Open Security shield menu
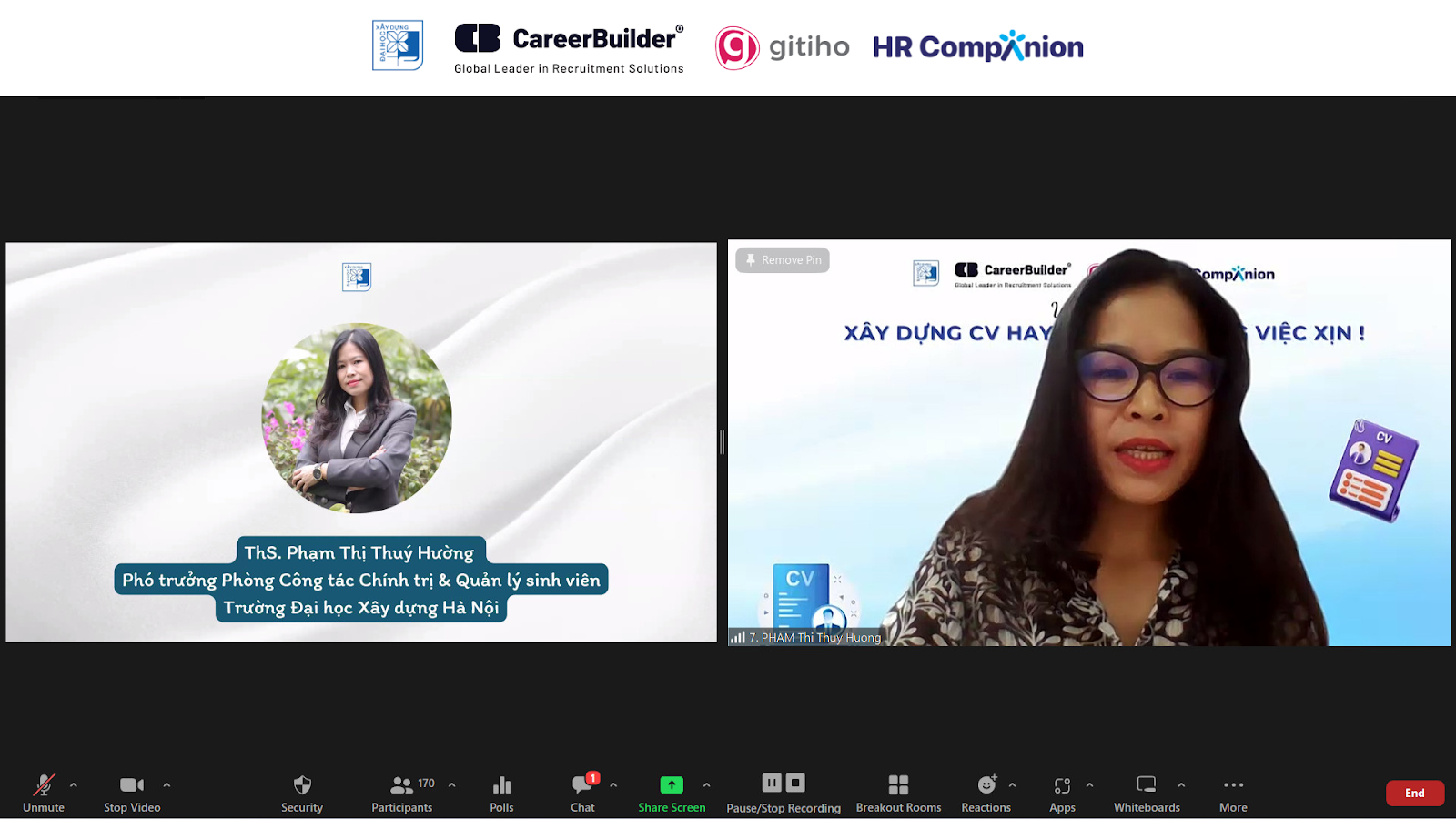 302,794
